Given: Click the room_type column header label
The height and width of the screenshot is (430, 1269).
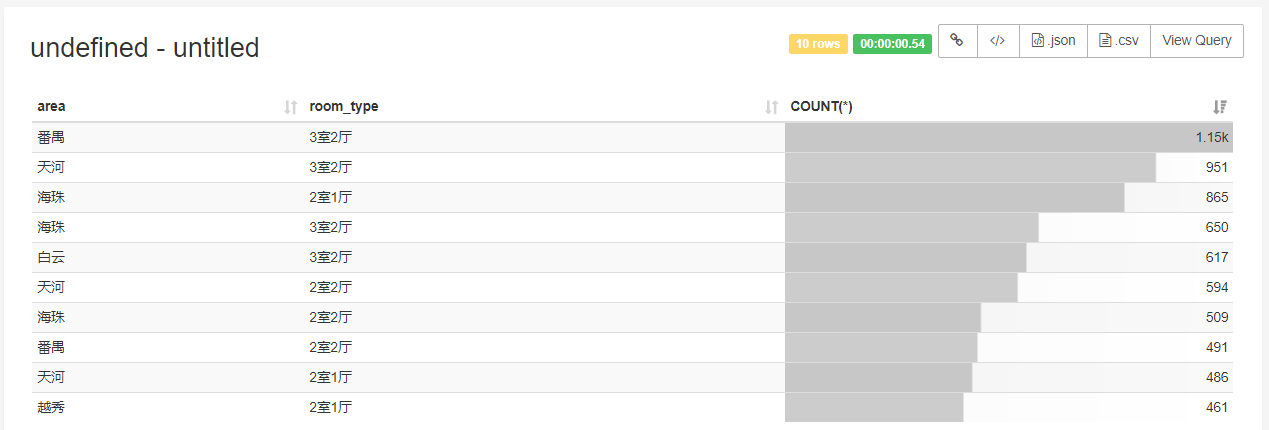Looking at the screenshot, I should [344, 107].
